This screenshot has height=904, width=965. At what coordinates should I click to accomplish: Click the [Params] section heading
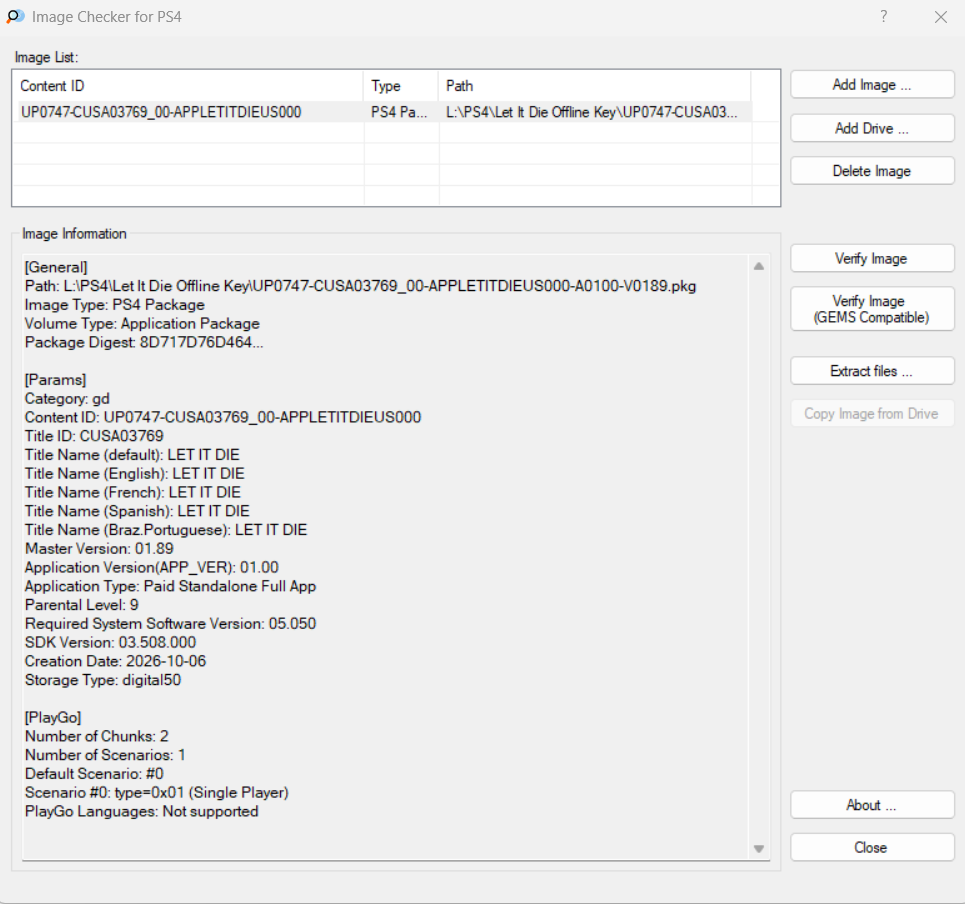click(55, 380)
